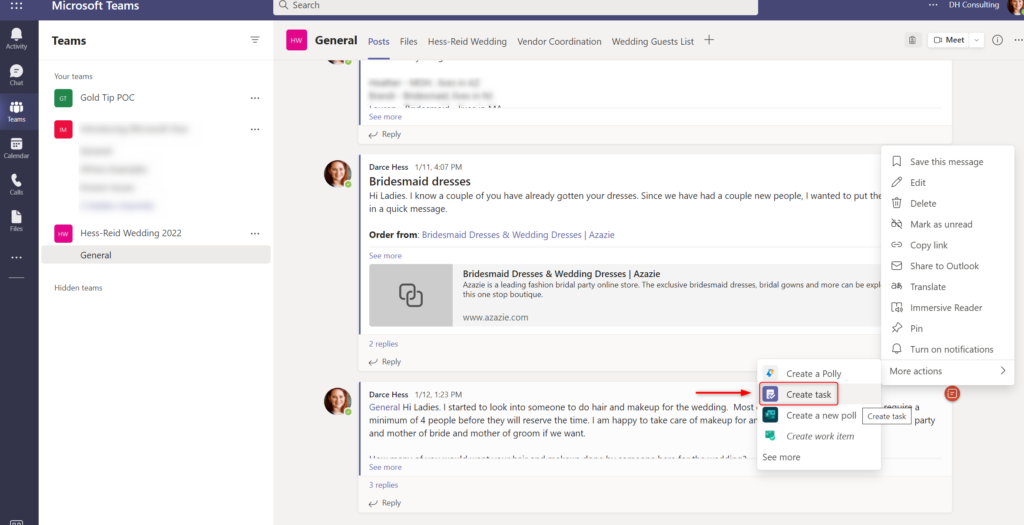The height and width of the screenshot is (525, 1024).
Task: Select the General channel in team list
Action: click(155, 255)
